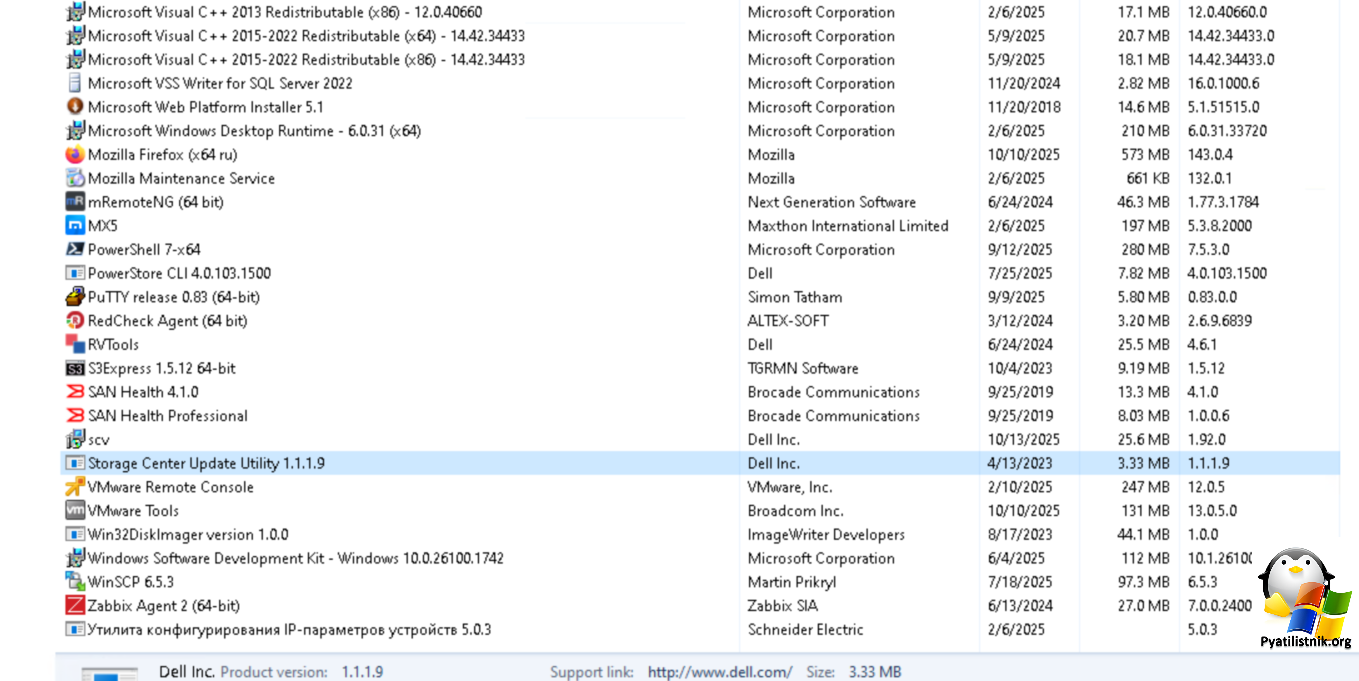Screen dimensions: 1359x681
Task: Select the VMware Tools entry
Action: point(133,511)
